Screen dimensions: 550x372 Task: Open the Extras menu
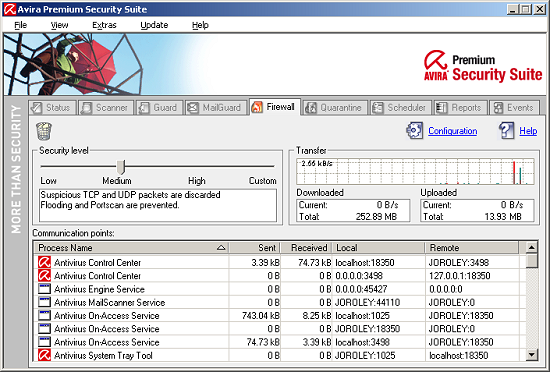[x=104, y=25]
